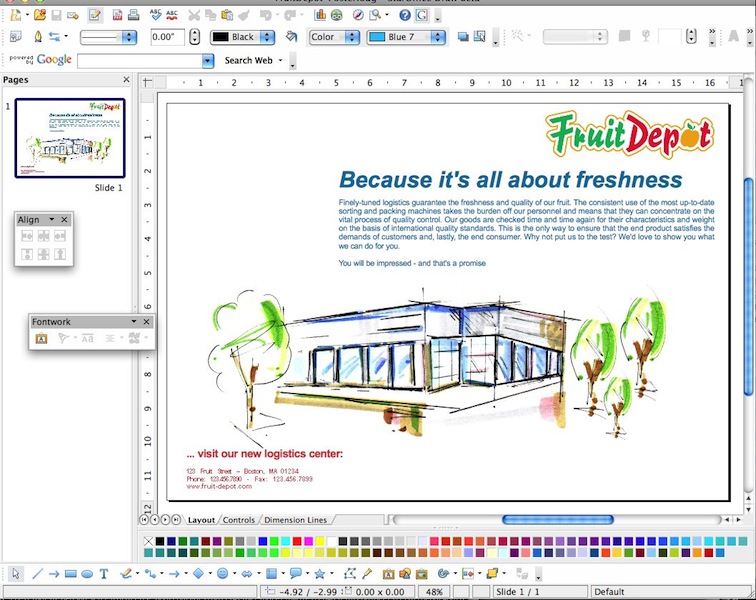Screen dimensions: 756x600
Task: Toggle the shadow icon next to Blue 7
Action: pyautogui.click(x=463, y=37)
